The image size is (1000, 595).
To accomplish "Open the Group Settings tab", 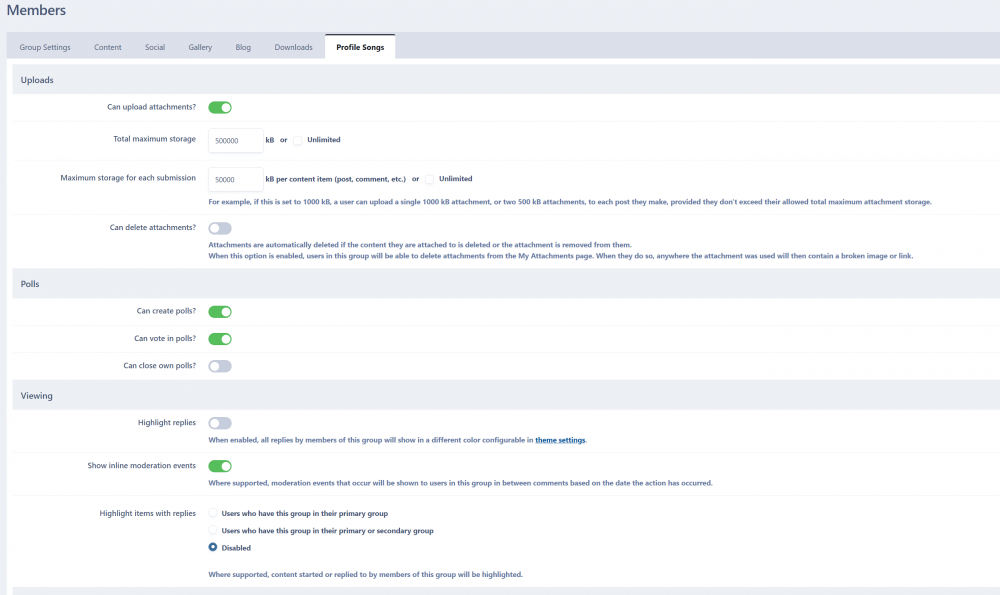I will pyautogui.click(x=45, y=47).
